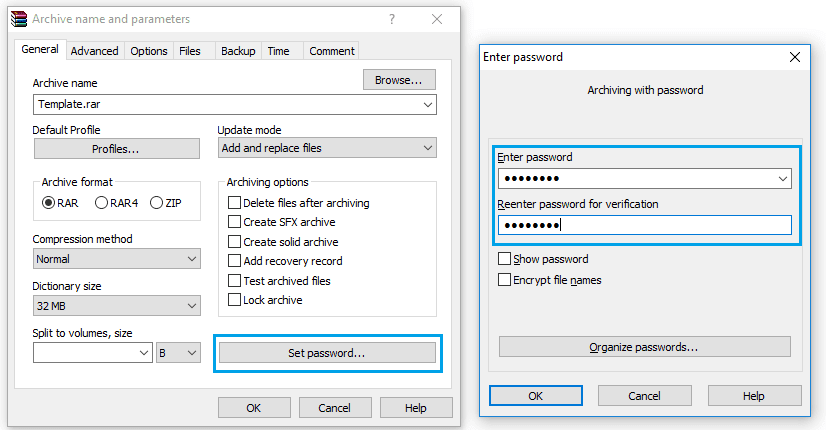Expand the Compression method dropdown
The height and width of the screenshot is (430, 827).
(117, 259)
